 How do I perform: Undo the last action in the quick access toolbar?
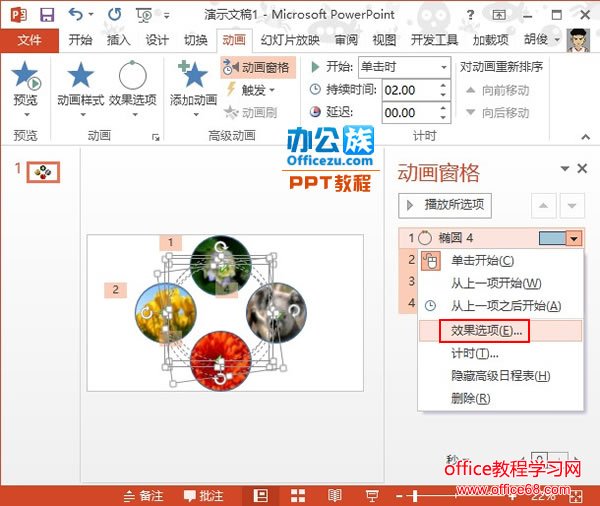coord(76,15)
